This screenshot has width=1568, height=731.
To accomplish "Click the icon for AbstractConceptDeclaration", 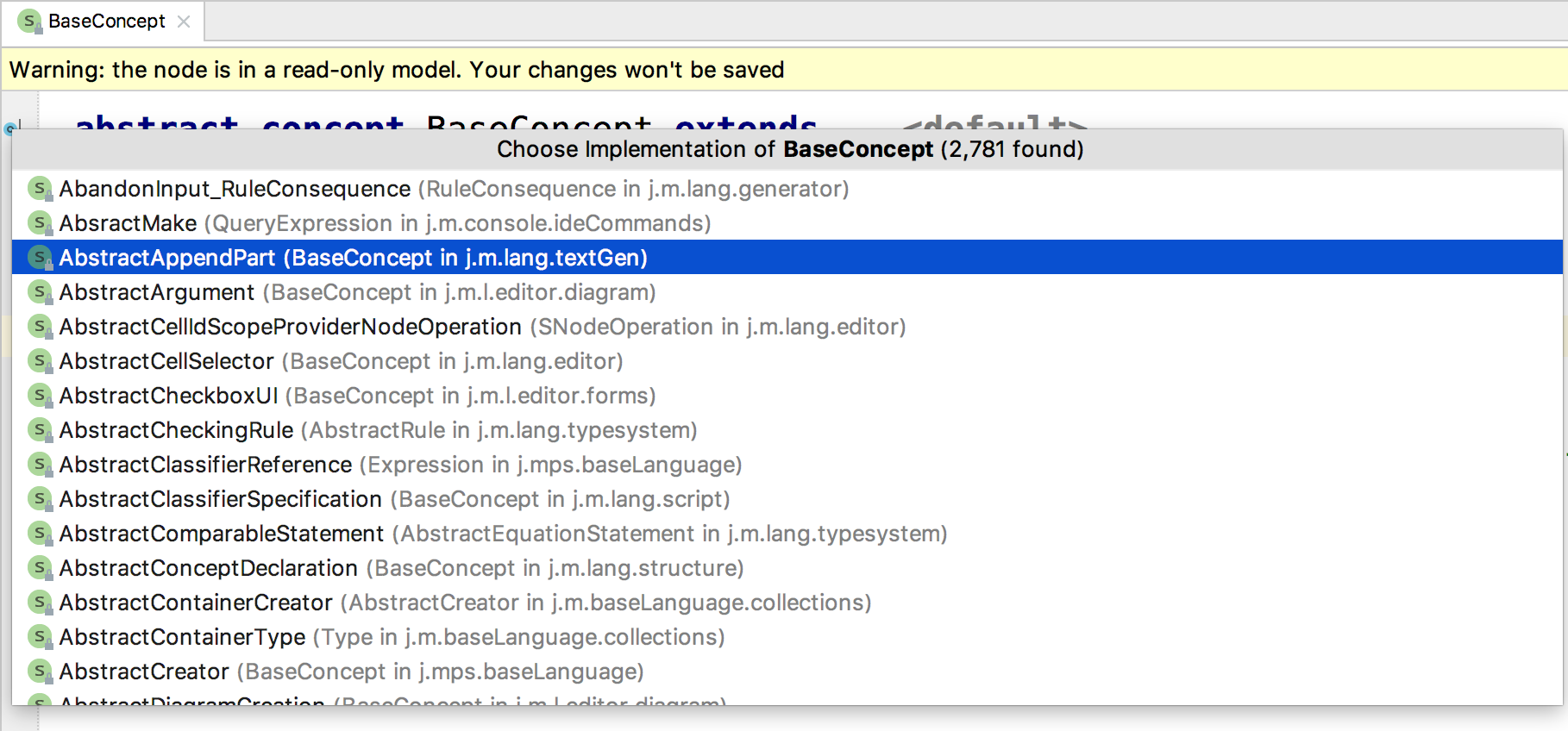I will click(40, 568).
